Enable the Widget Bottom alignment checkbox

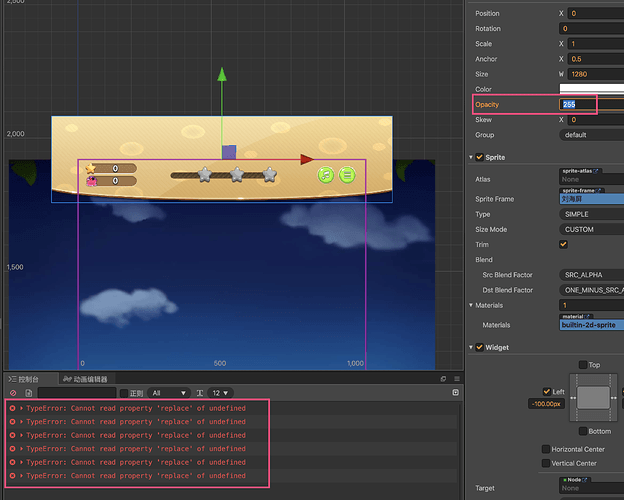point(583,431)
